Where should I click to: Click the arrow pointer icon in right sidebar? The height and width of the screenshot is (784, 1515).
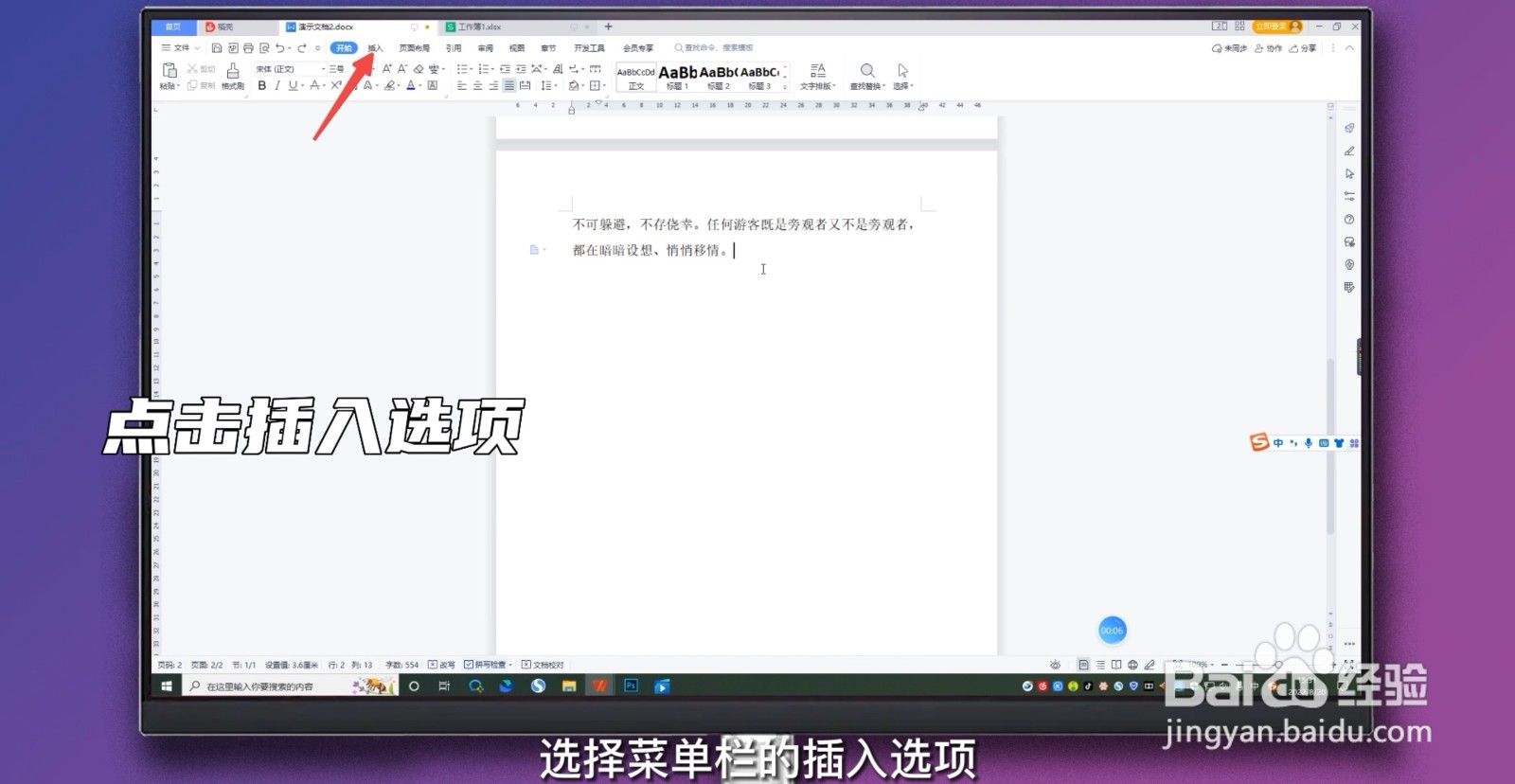(x=1349, y=173)
